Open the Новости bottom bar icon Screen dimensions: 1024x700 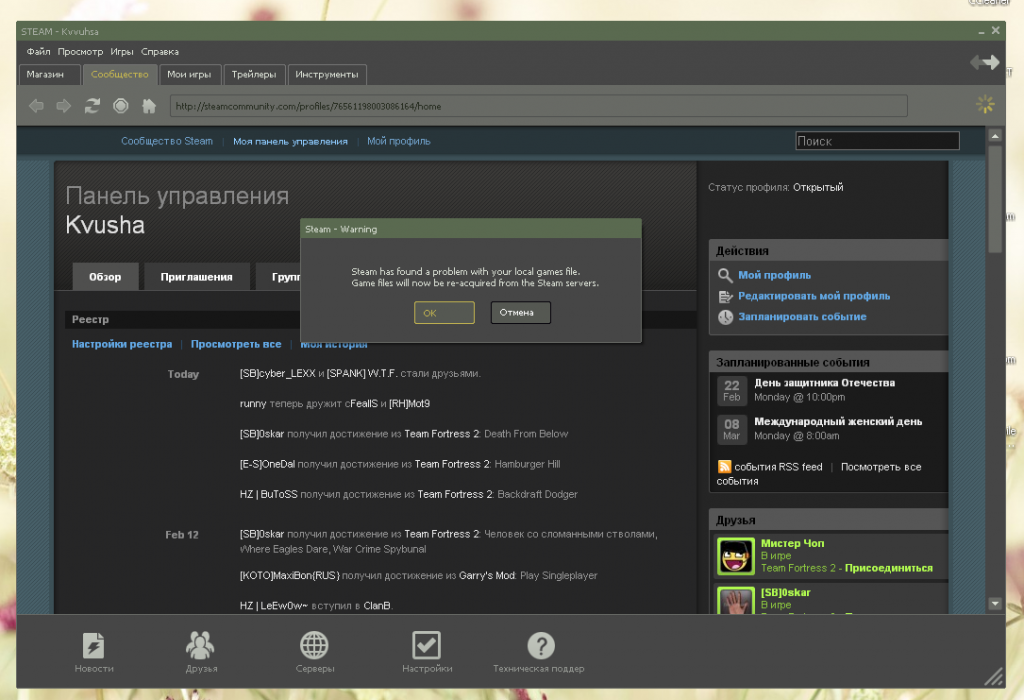pos(93,645)
